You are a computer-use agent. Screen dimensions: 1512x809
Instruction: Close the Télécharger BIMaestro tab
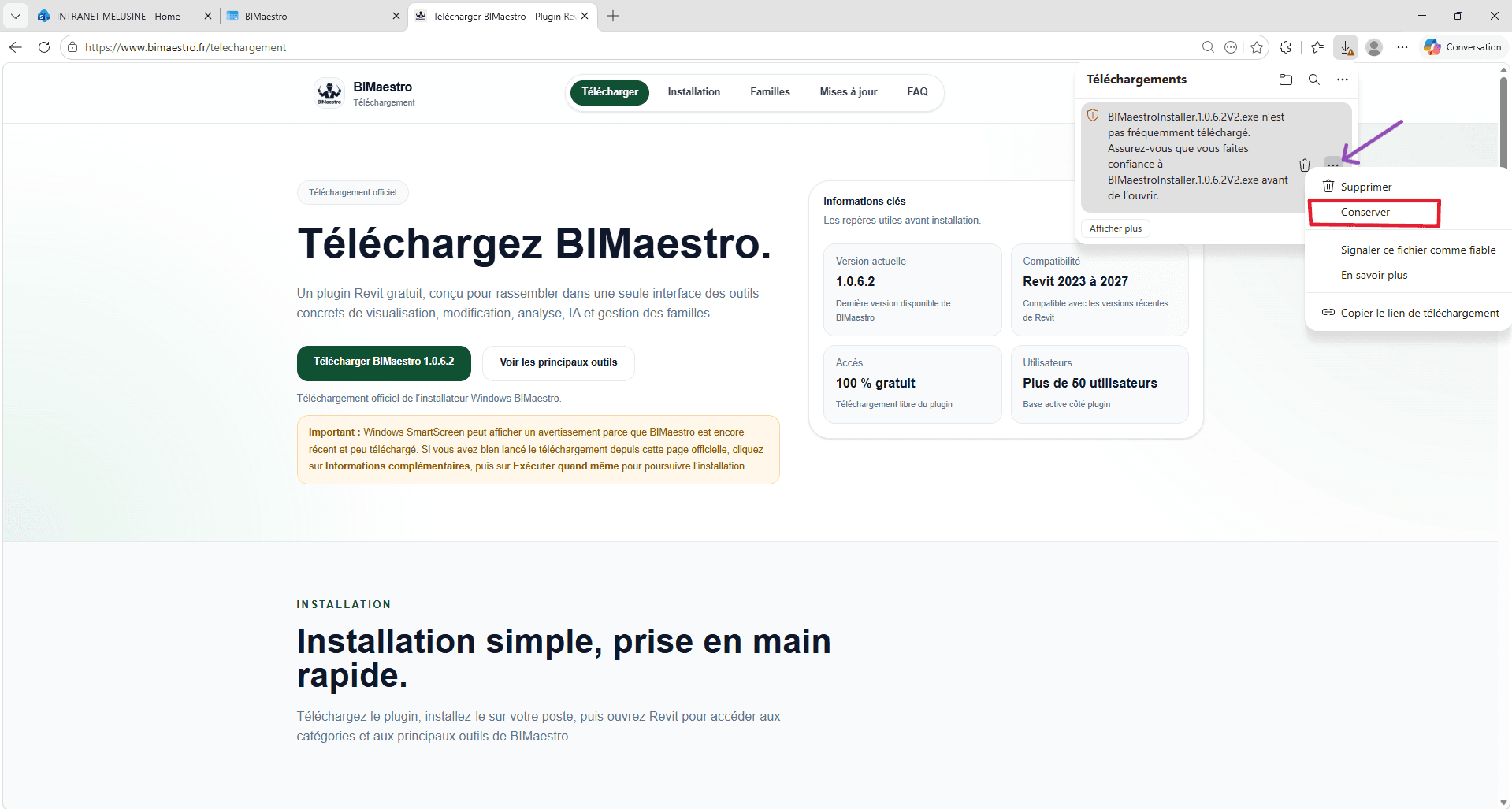585,16
